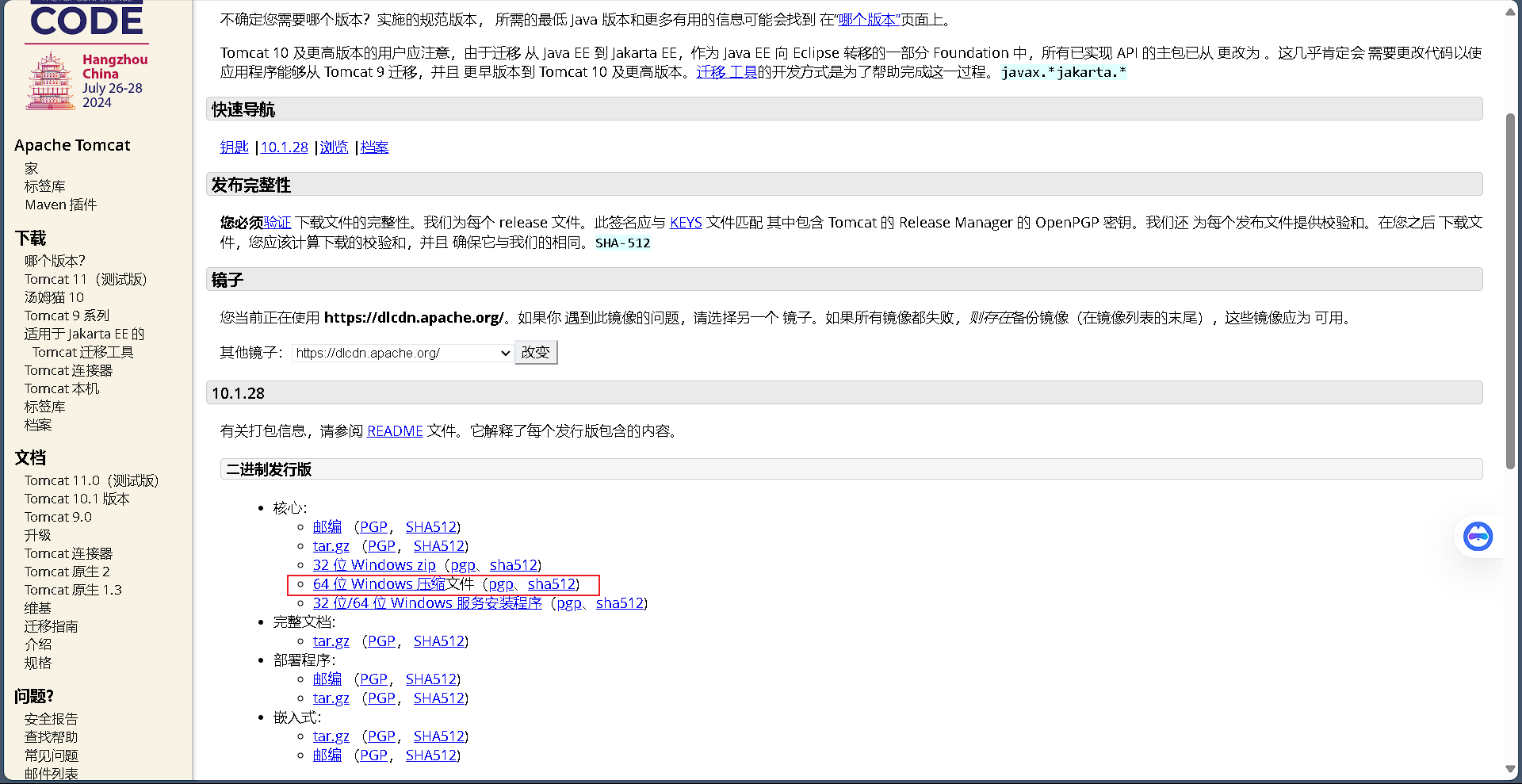Open 介绍 in the sidebar
Viewport: 1522px width, 784px height.
pyautogui.click(x=38, y=645)
